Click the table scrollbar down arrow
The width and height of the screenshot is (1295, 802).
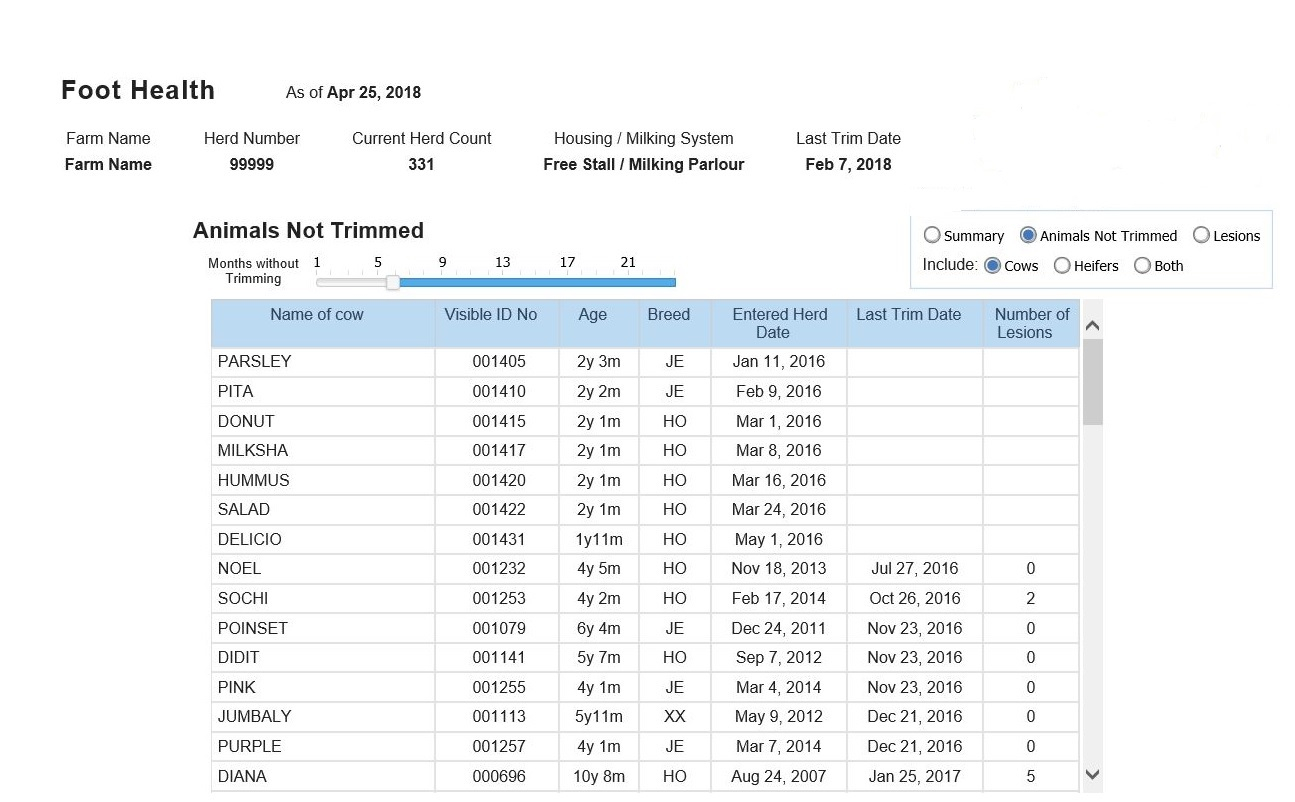(x=1092, y=774)
